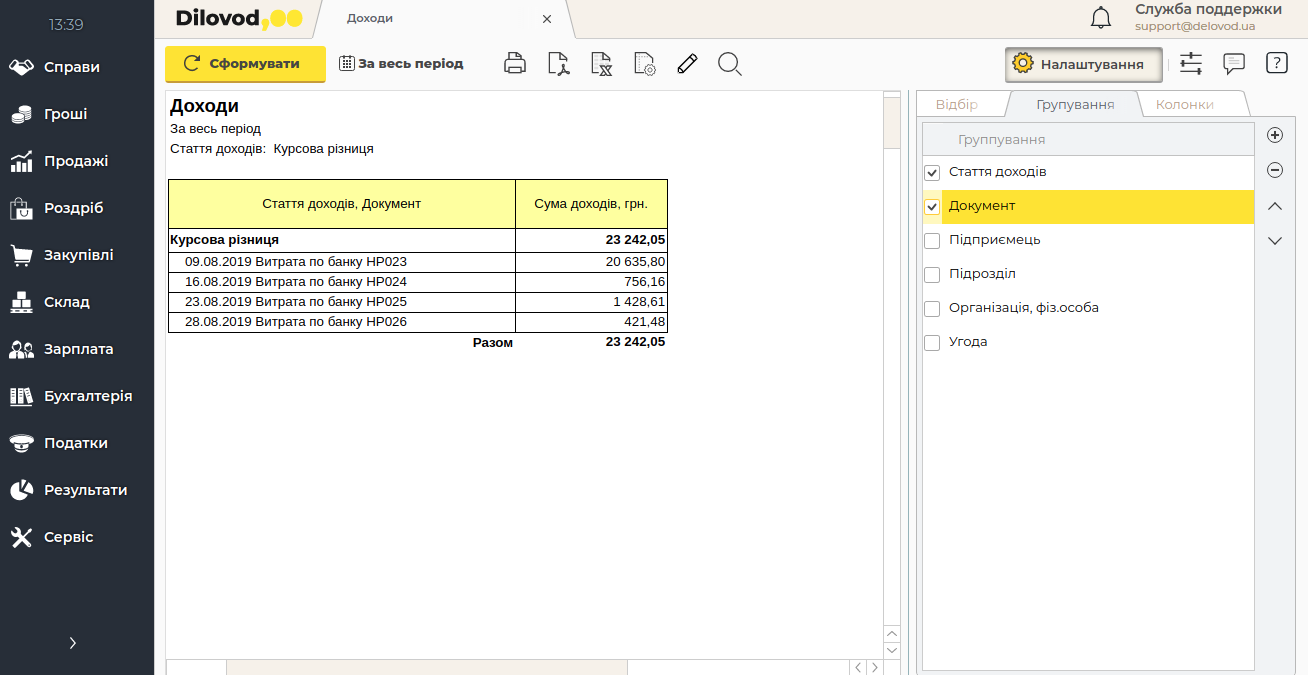This screenshot has height=675, width=1308.
Task: Export report to PDF file
Action: point(559,64)
